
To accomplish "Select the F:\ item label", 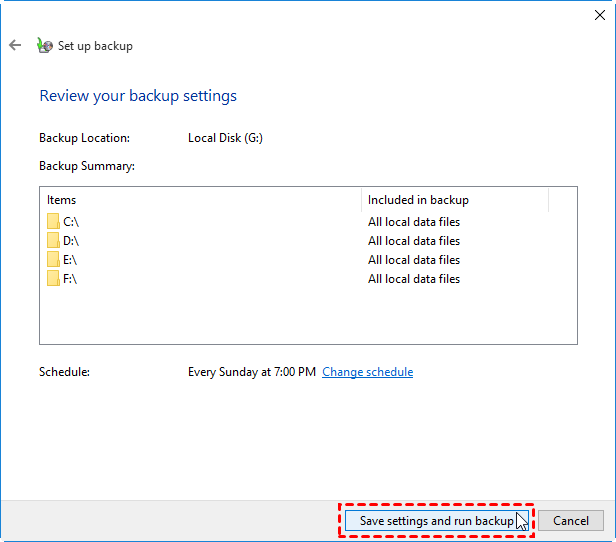I will click(x=70, y=279).
